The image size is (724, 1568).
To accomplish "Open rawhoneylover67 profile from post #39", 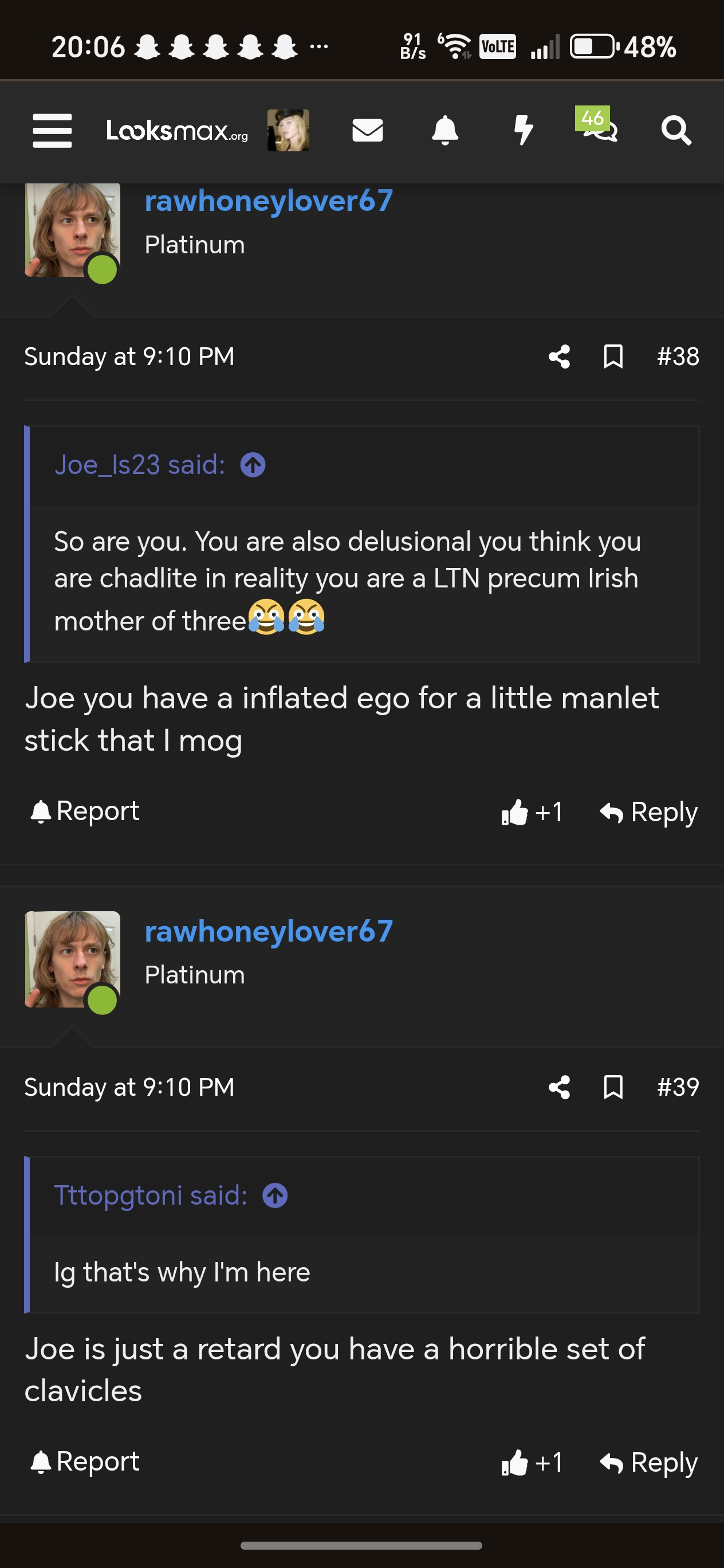I will coord(268,931).
